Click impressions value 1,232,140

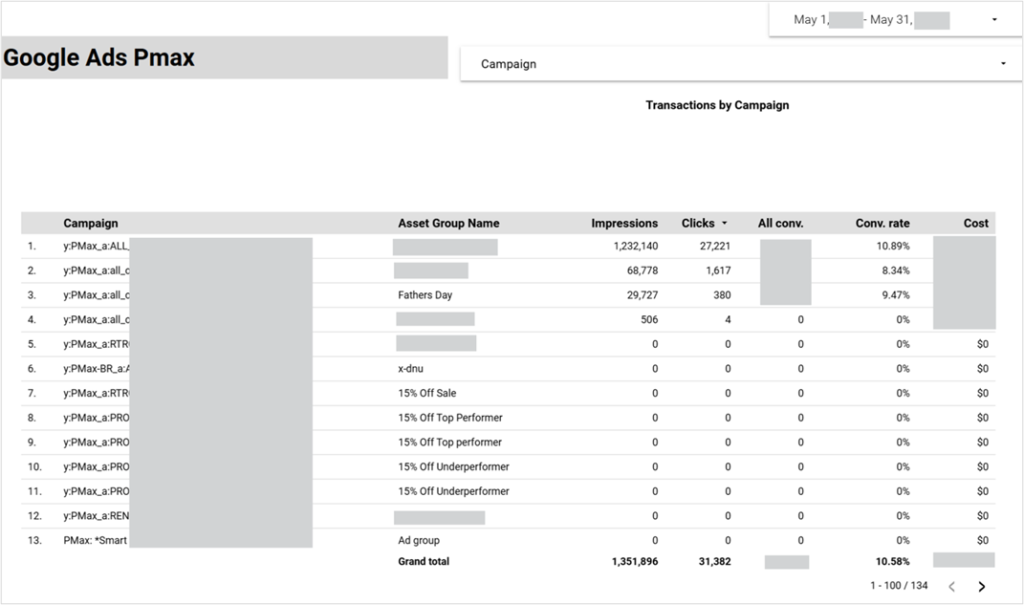[x=635, y=246]
